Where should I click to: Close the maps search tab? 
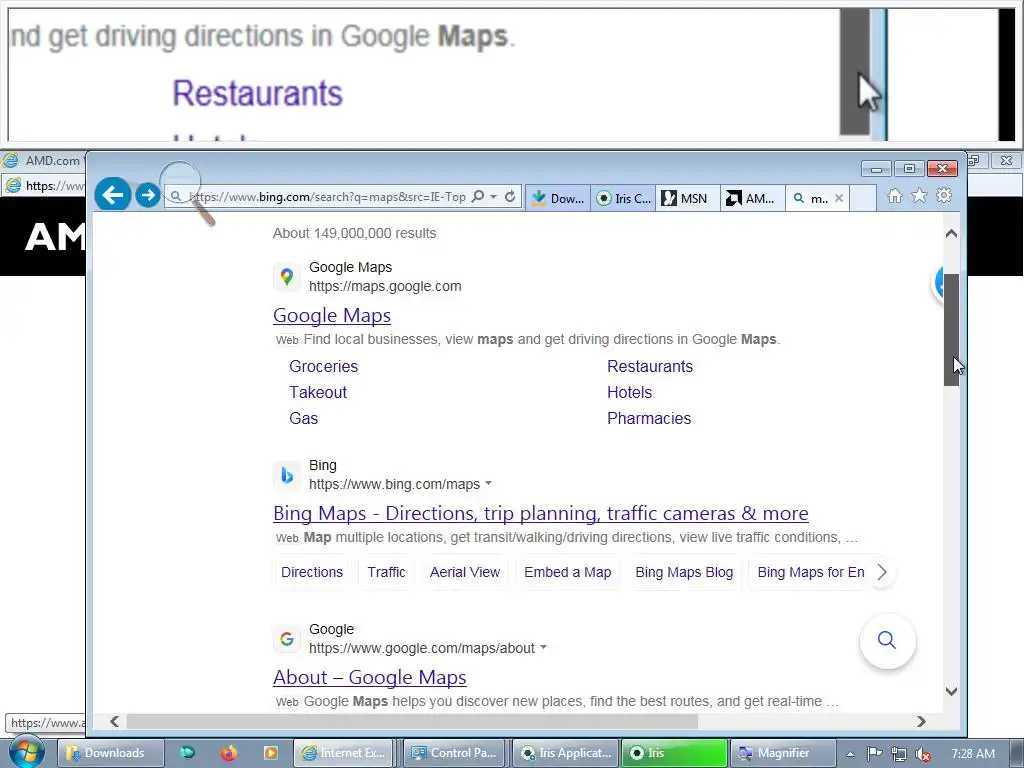[839, 198]
